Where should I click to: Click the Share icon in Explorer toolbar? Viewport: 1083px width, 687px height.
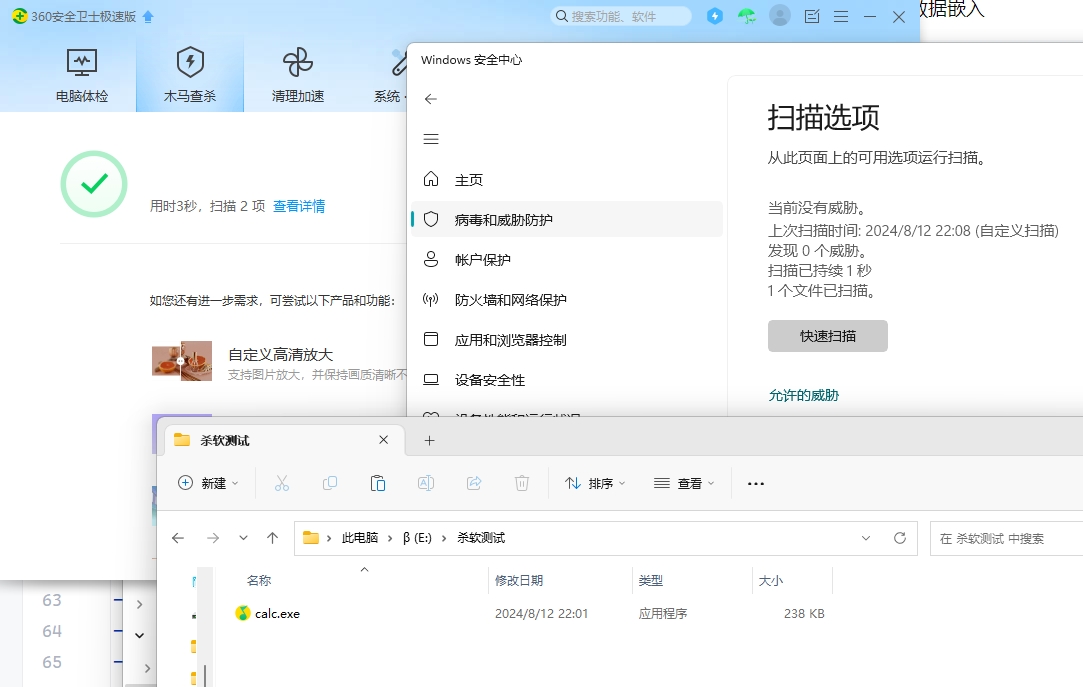(x=474, y=483)
